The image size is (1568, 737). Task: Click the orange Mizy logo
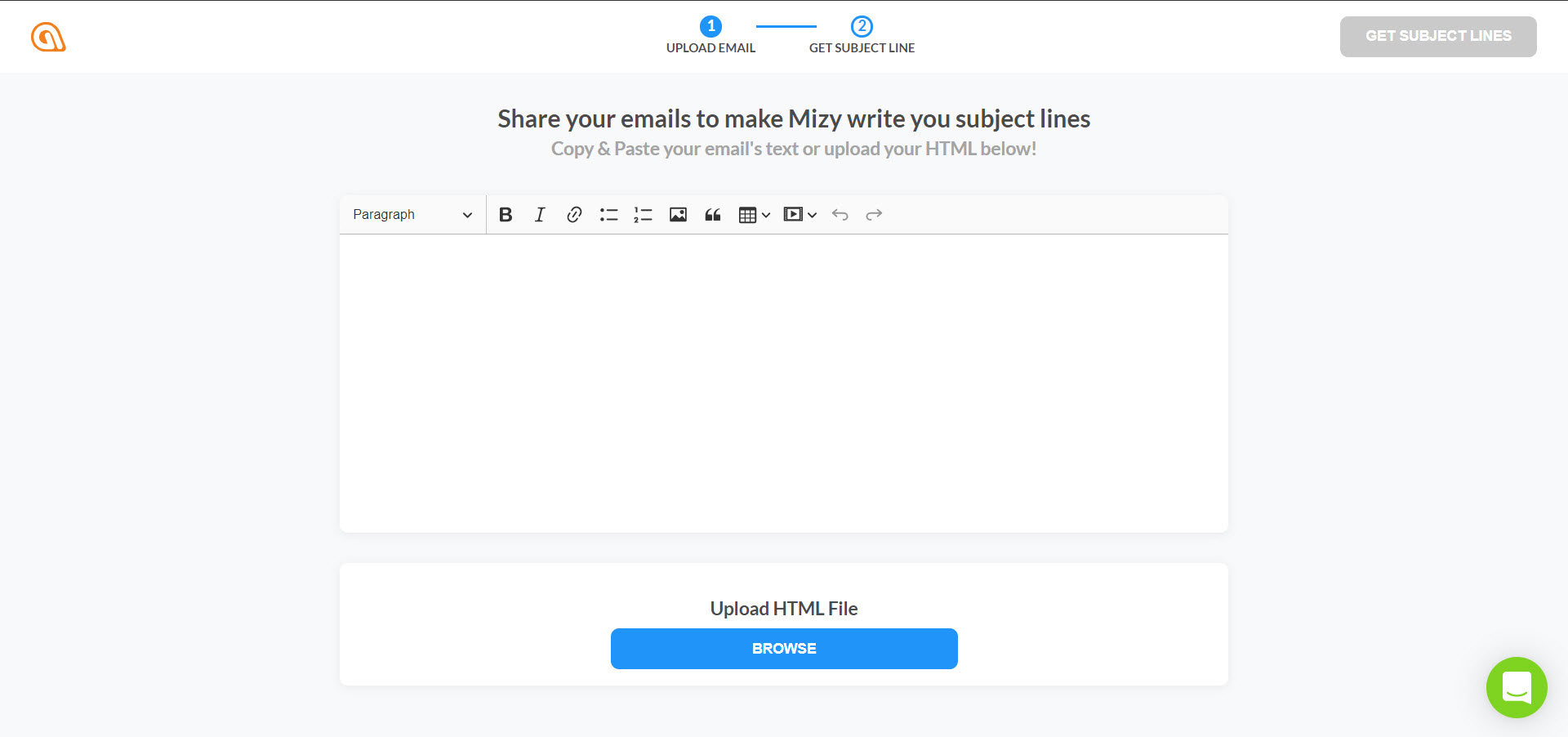(x=48, y=37)
